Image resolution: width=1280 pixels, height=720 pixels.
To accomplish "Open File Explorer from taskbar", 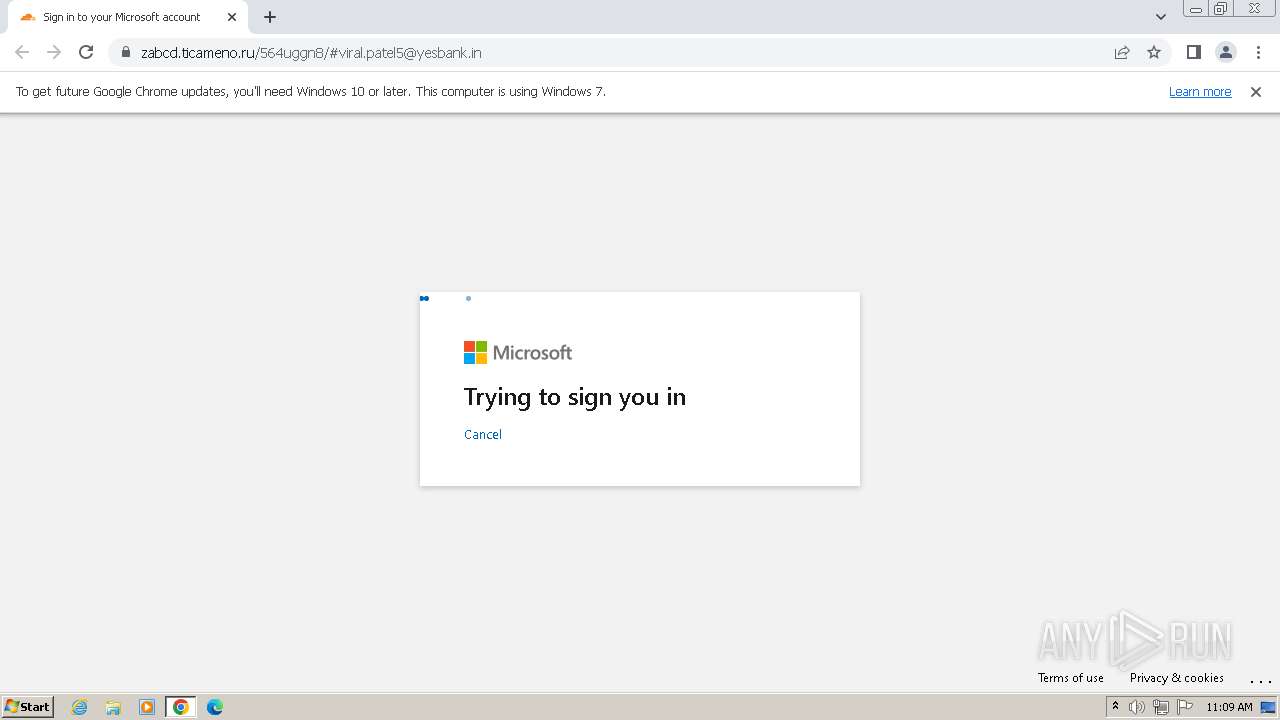I will click(113, 707).
